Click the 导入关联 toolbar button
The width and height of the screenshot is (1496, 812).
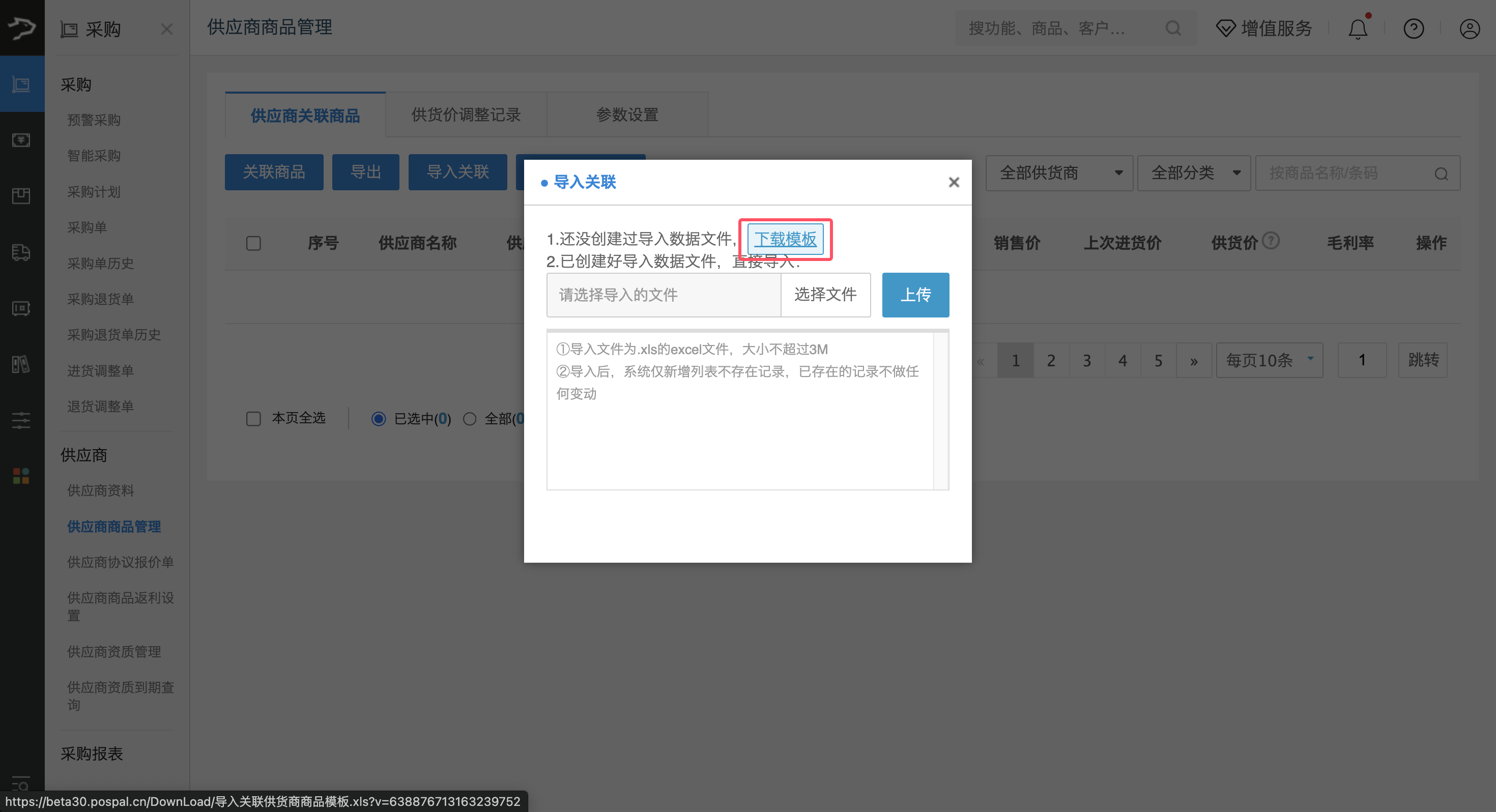(457, 172)
